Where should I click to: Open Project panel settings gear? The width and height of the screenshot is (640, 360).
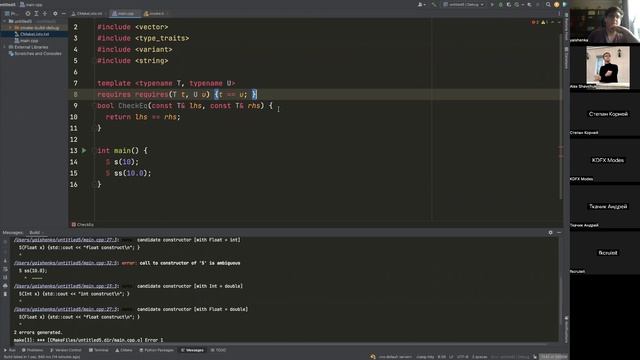(55, 13)
